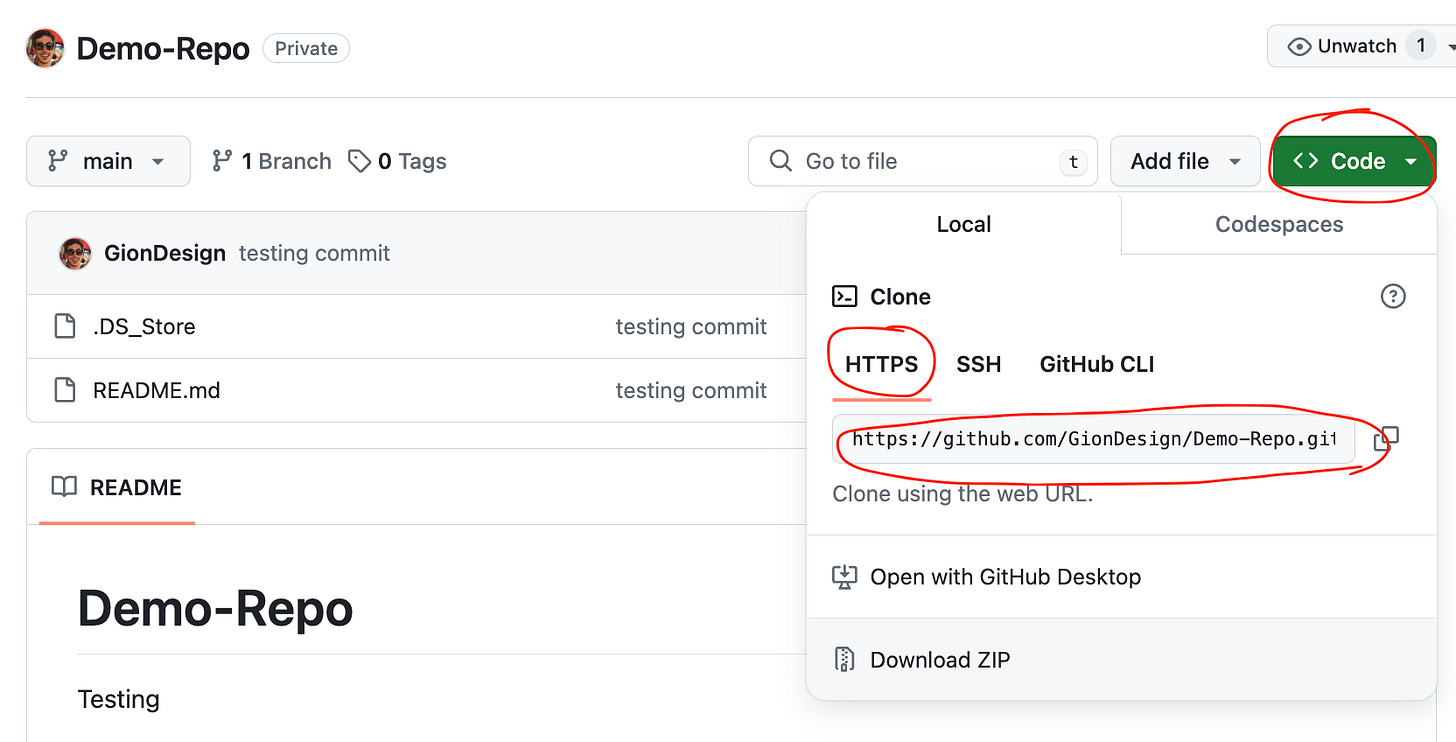Open the 1 Branch link

coord(271,161)
